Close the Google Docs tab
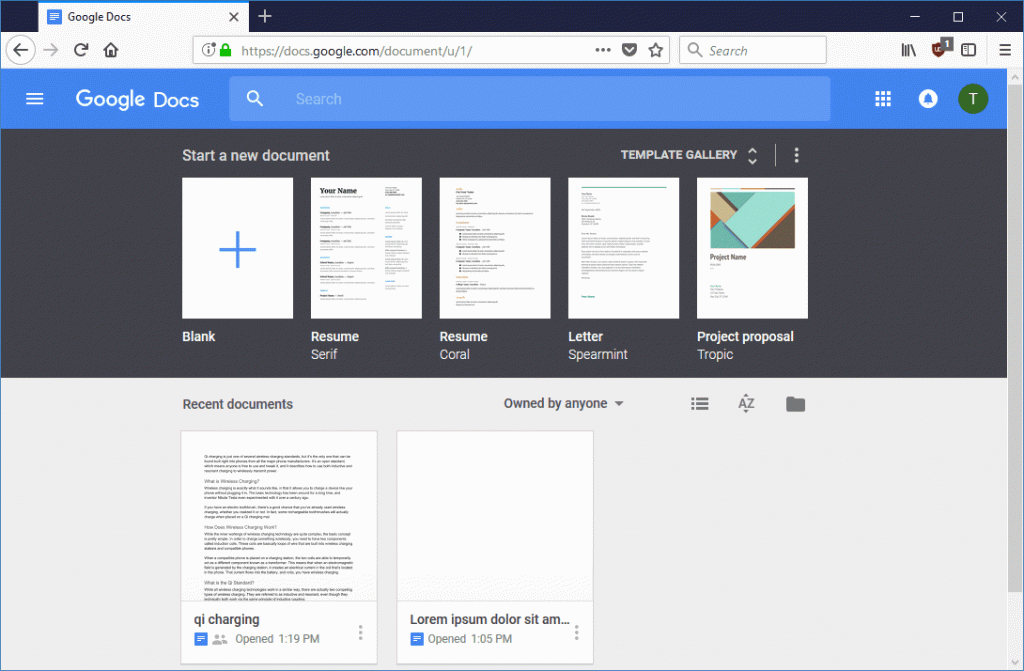Viewport: 1024px width, 671px height. click(233, 16)
